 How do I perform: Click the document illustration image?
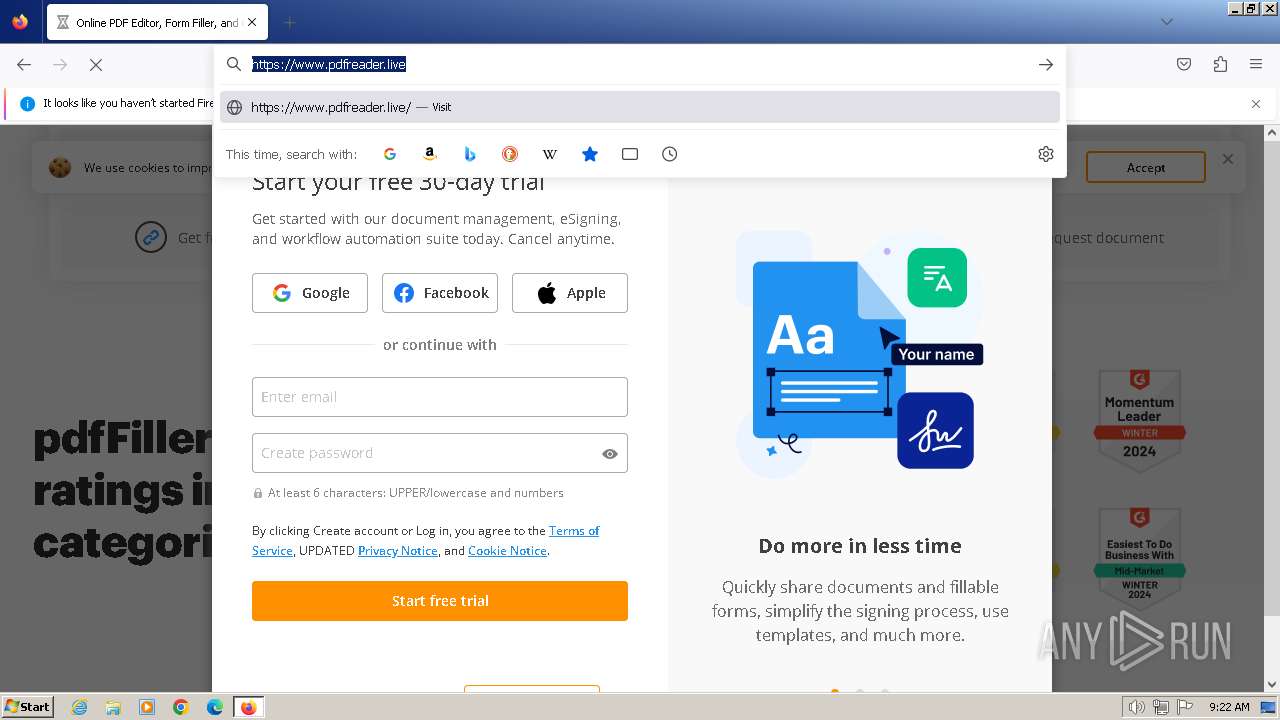(x=860, y=355)
